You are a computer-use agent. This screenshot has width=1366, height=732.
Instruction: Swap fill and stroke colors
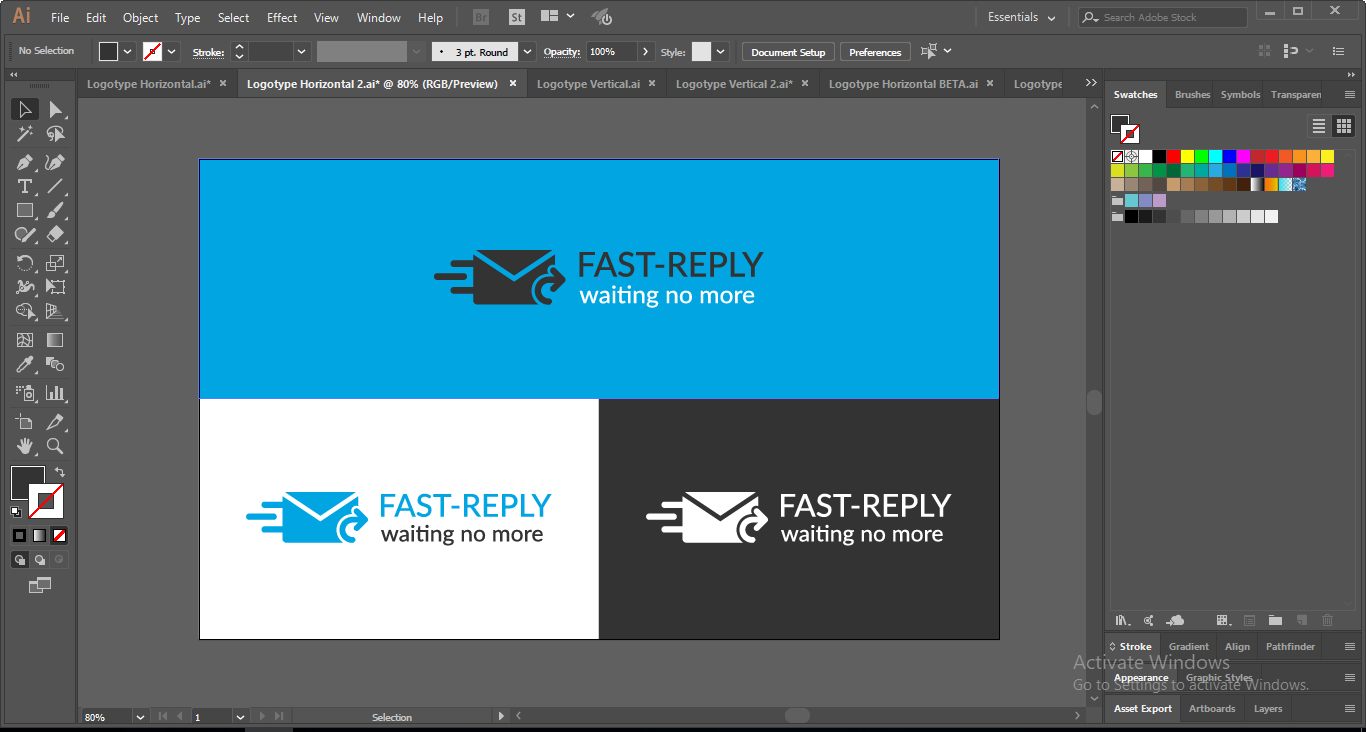60,472
